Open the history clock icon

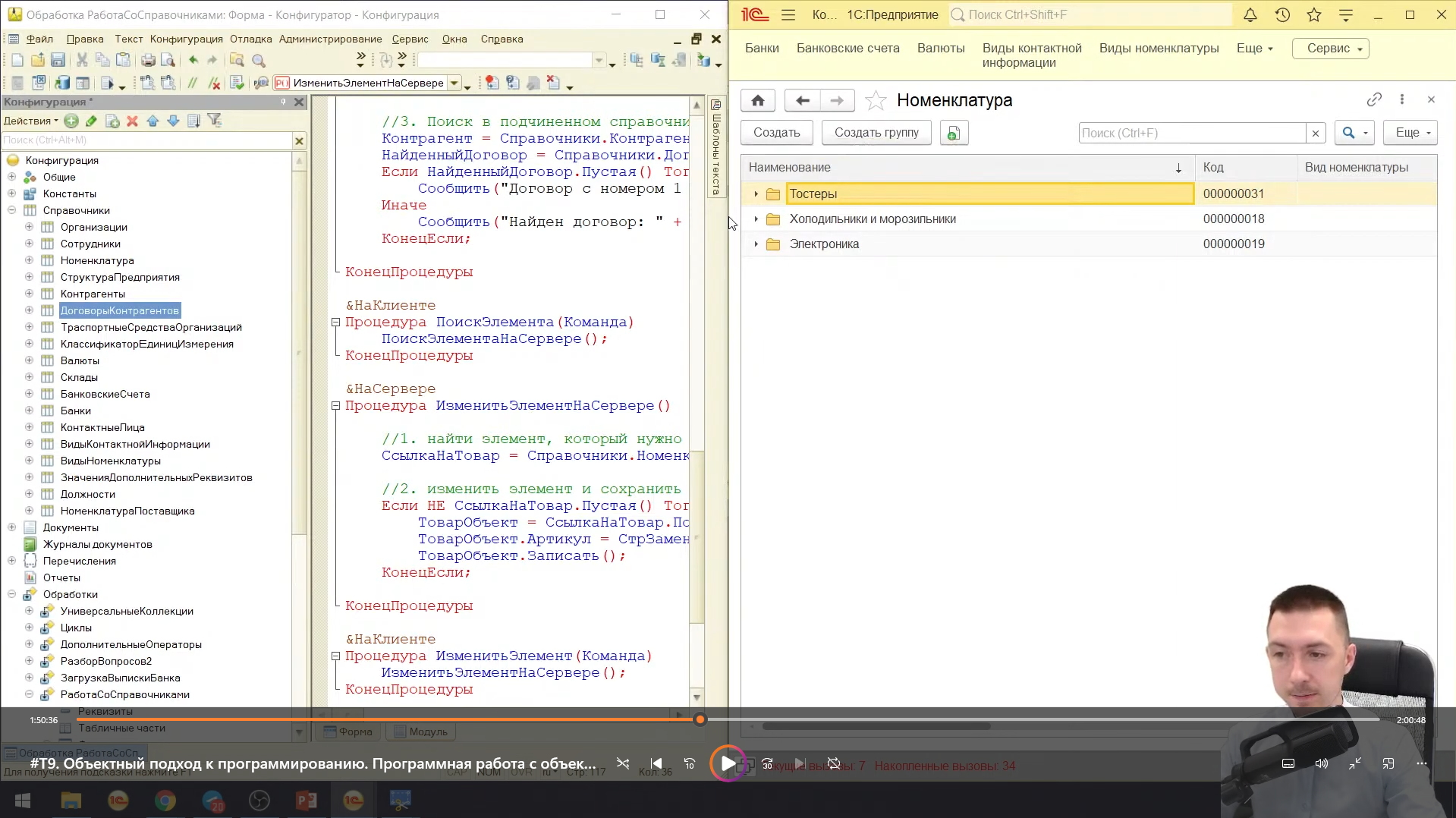[x=1282, y=14]
